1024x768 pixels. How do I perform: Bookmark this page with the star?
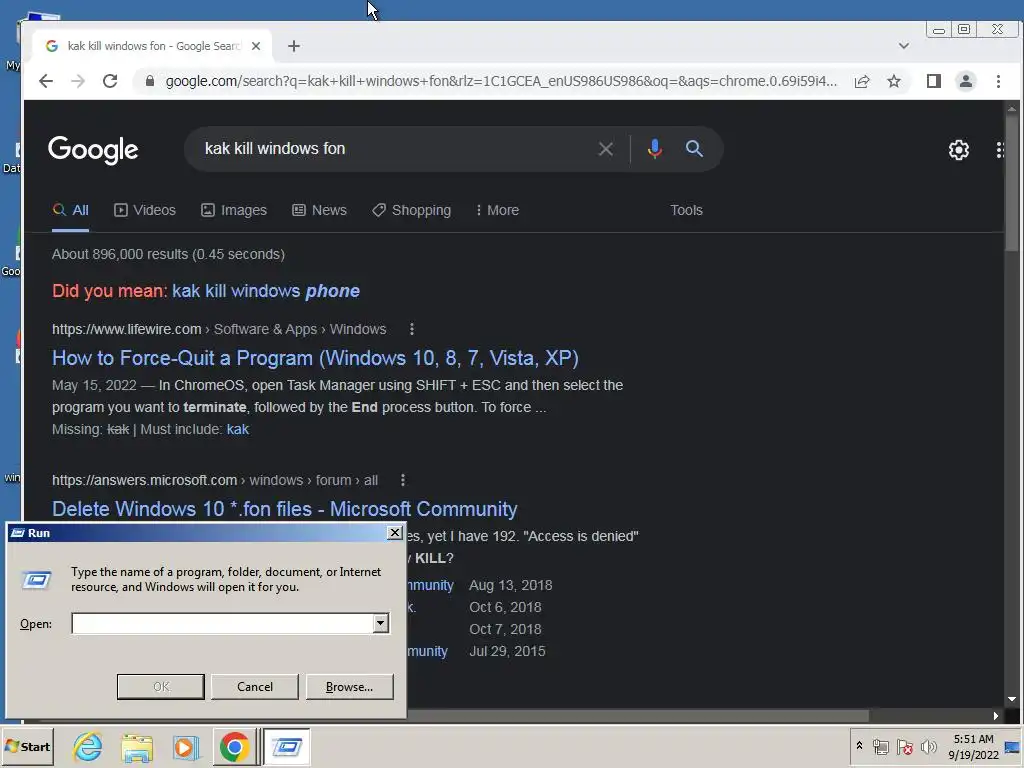coord(894,81)
